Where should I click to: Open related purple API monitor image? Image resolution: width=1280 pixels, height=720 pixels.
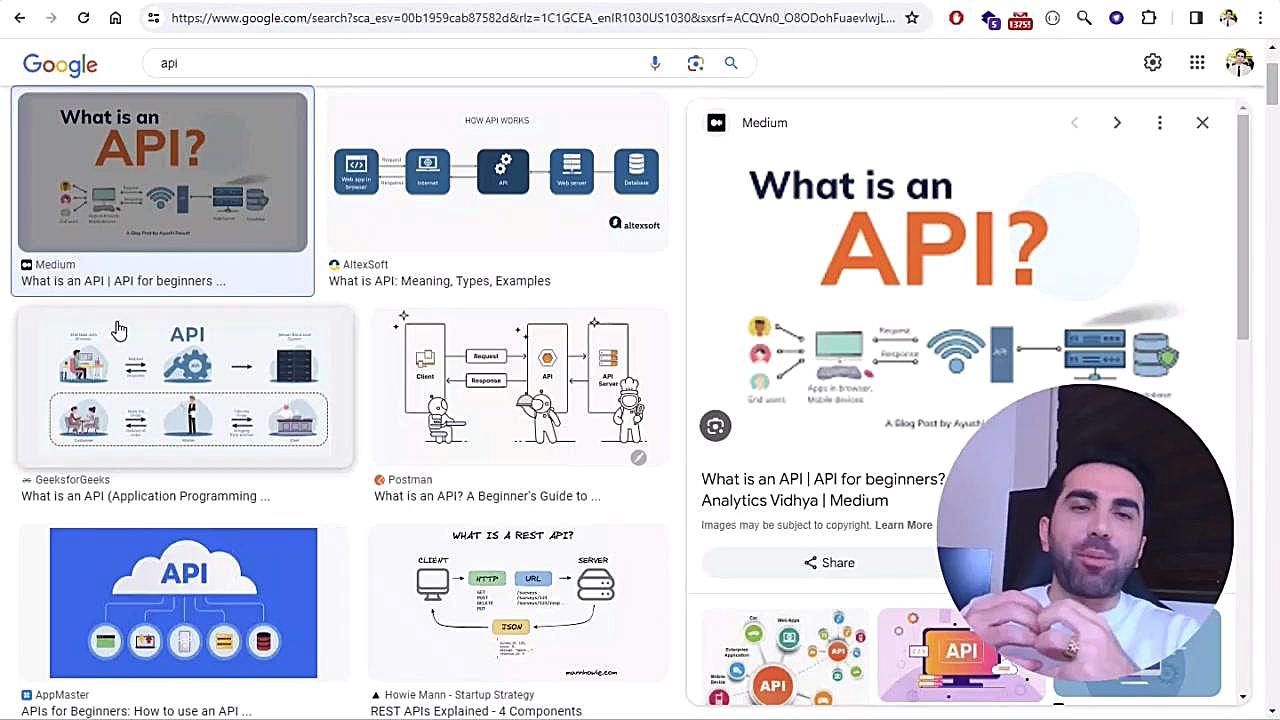[x=960, y=655]
